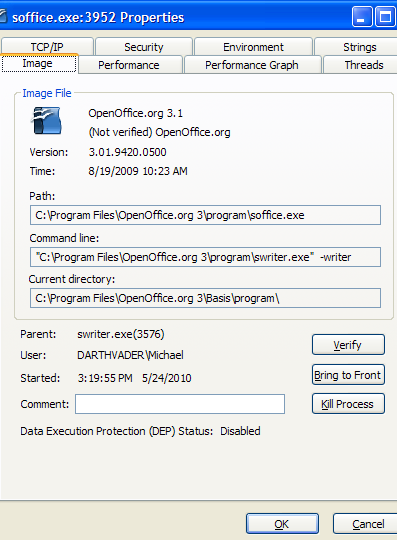
Task: Click Bring to Front button
Action: tap(348, 375)
